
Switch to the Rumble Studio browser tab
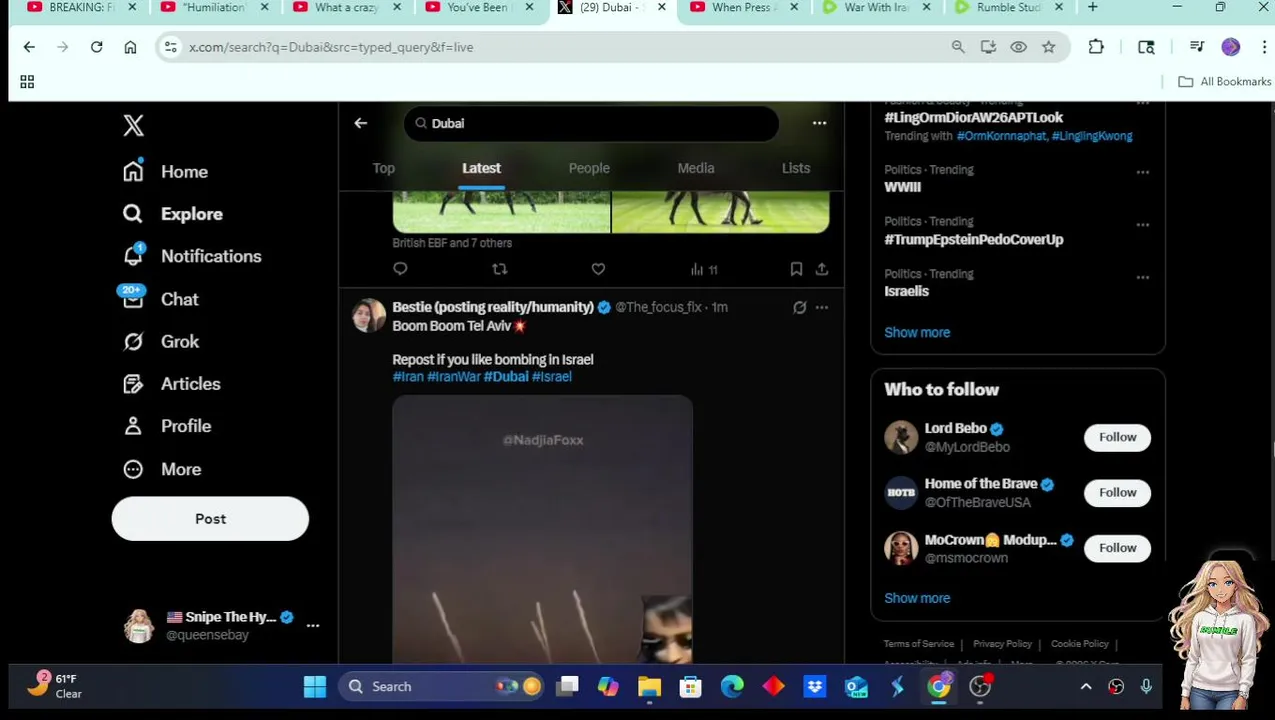pos(1008,7)
